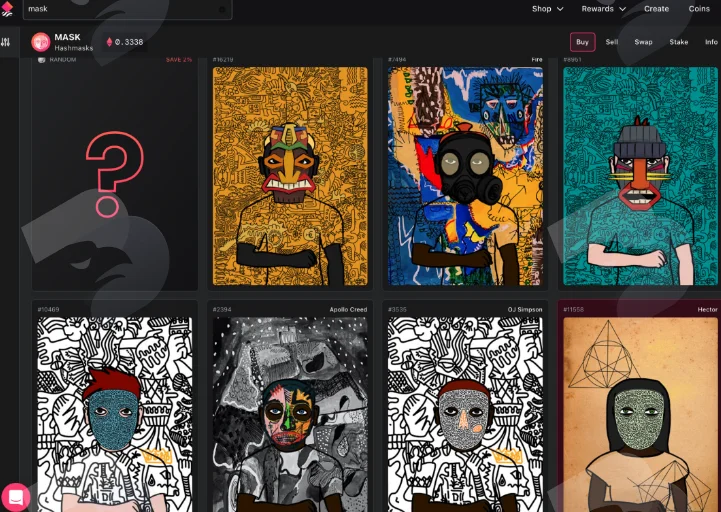
Task: Click the "Fire" name label
Action: (537, 60)
